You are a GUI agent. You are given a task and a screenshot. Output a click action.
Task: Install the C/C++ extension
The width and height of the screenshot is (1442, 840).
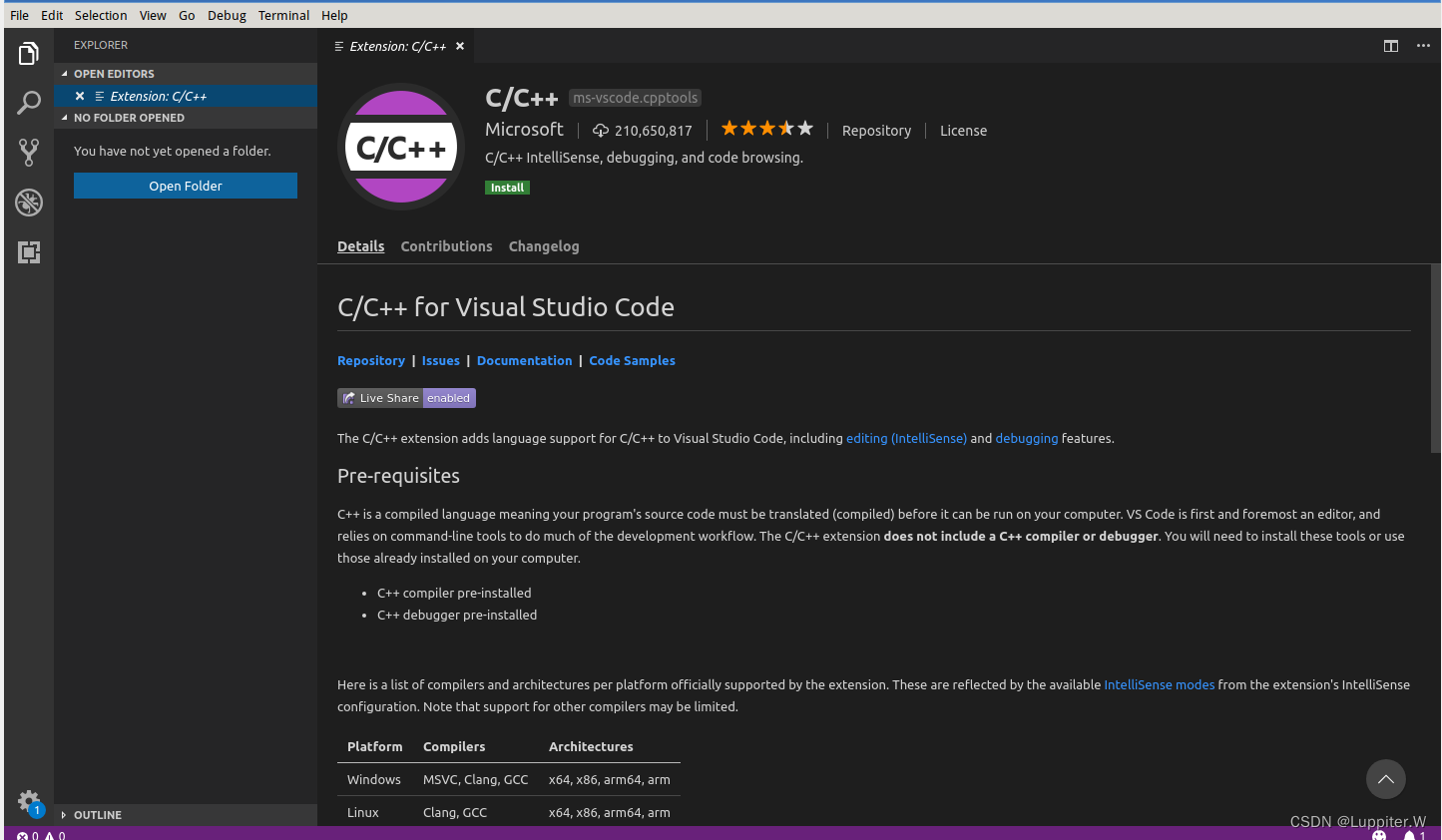click(507, 187)
